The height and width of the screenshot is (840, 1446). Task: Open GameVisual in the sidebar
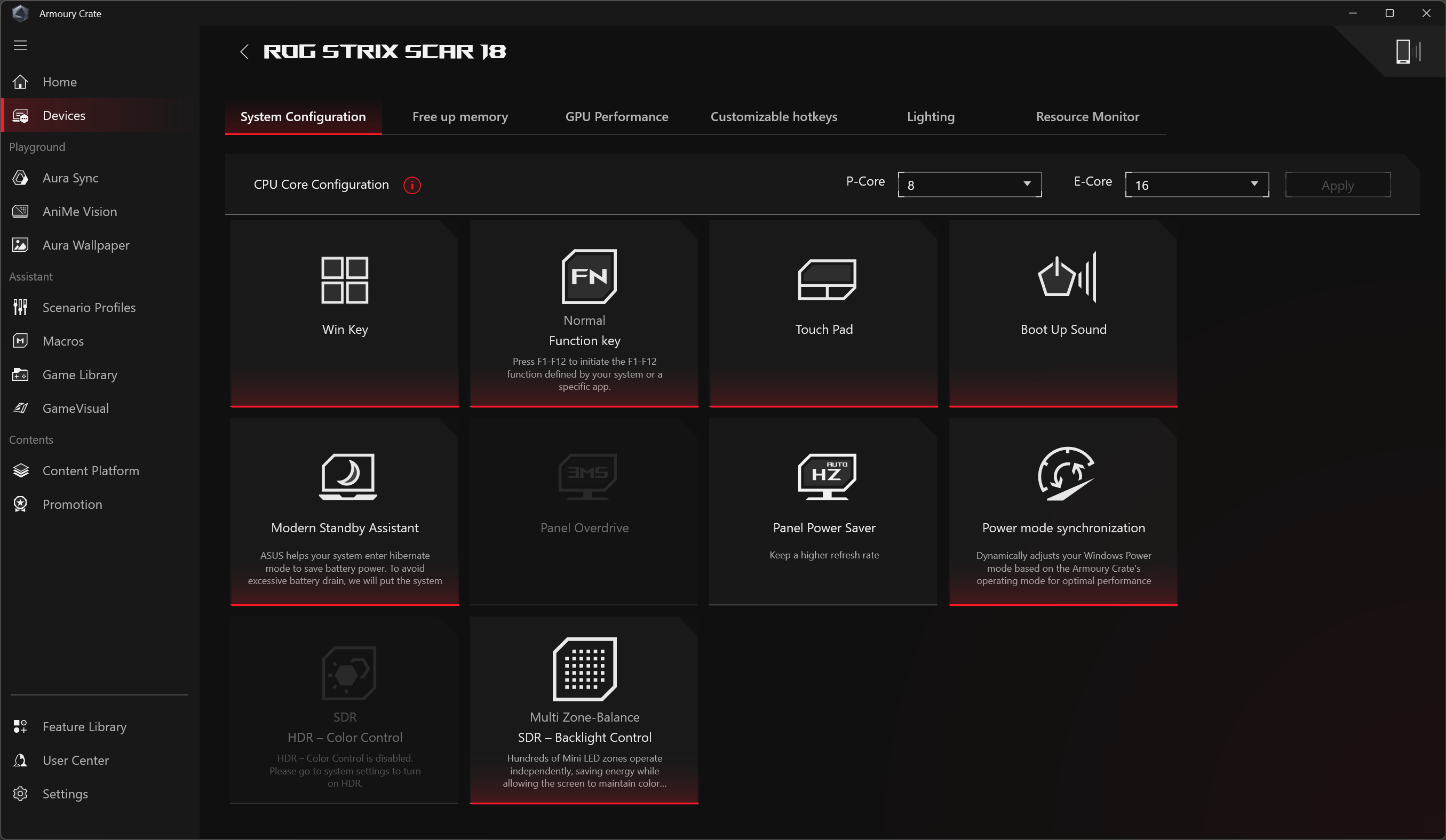(75, 408)
